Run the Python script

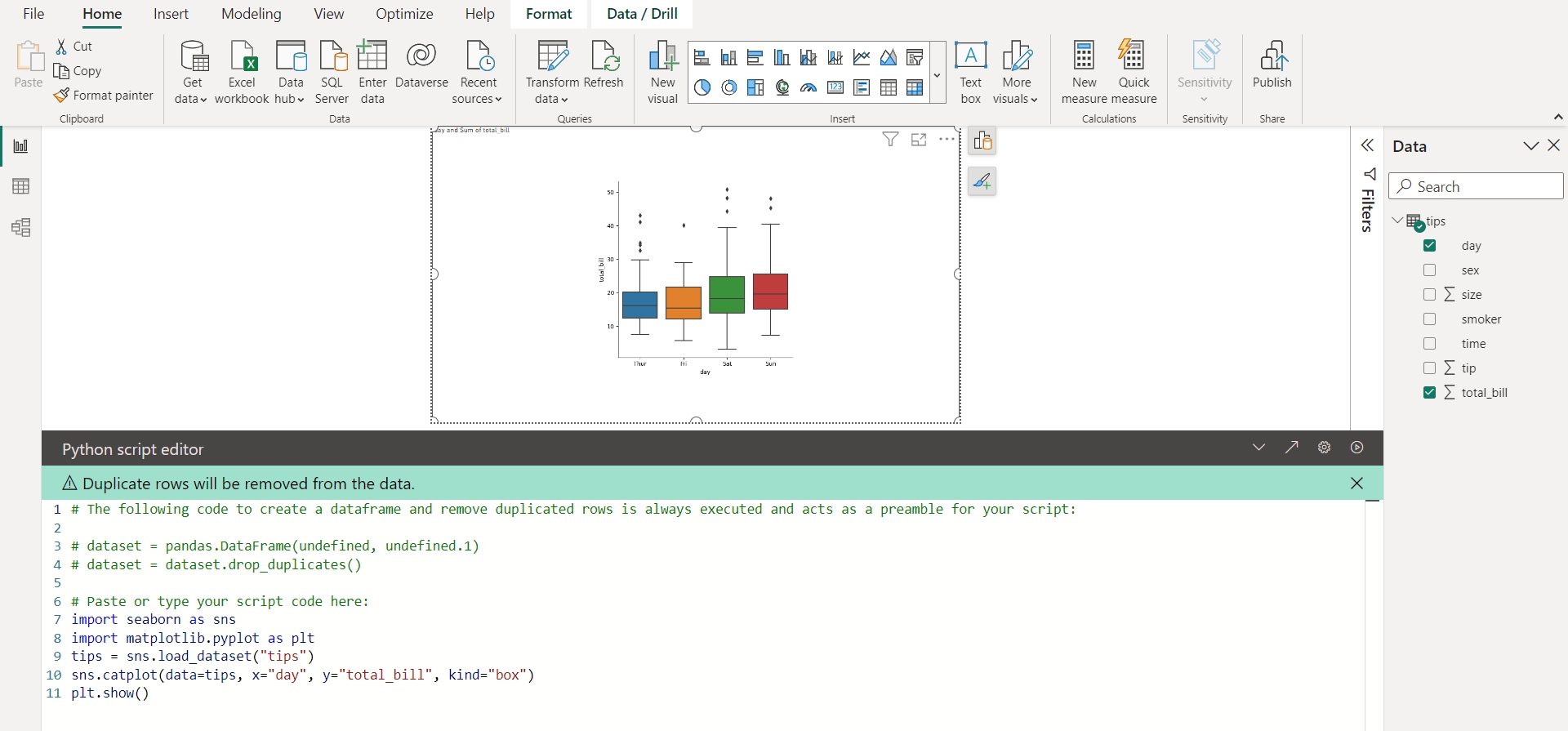(1357, 448)
